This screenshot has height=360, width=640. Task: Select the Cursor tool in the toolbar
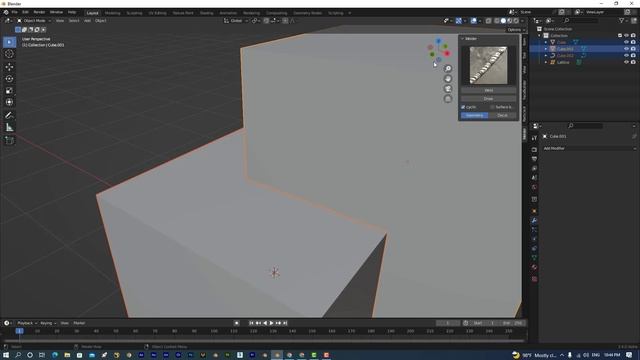[x=9, y=54]
